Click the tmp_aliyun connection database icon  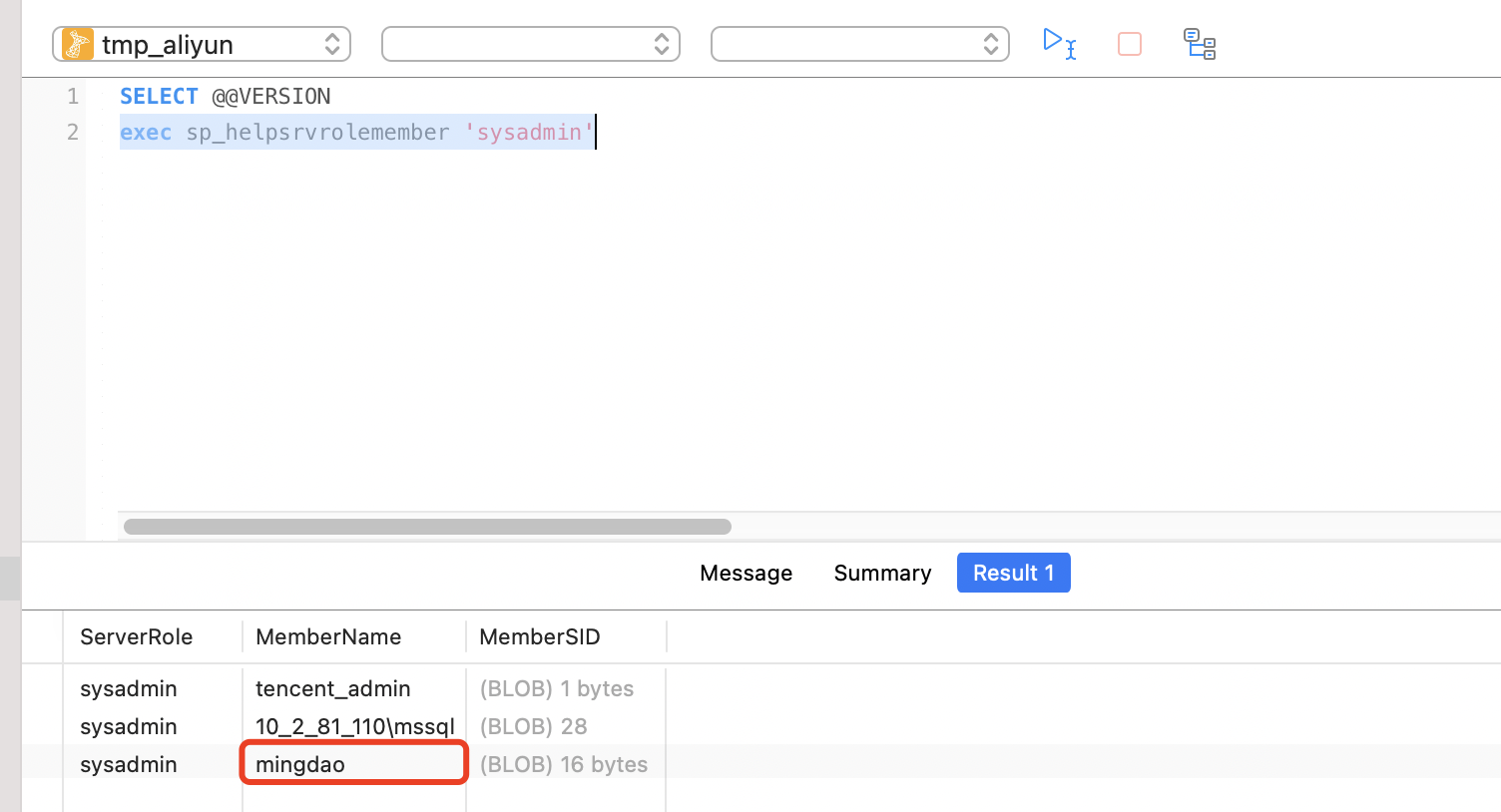tap(78, 44)
